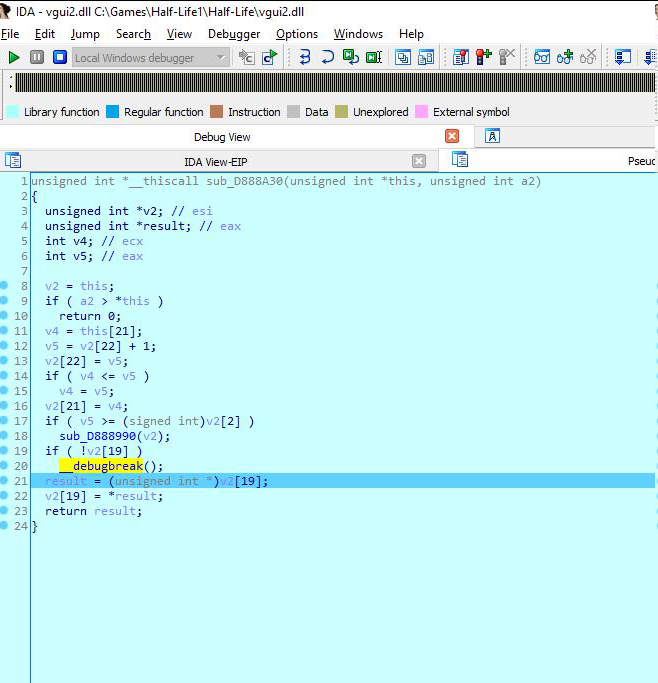Click the sub_D888990 function call
The width and height of the screenshot is (658, 683).
[98, 436]
